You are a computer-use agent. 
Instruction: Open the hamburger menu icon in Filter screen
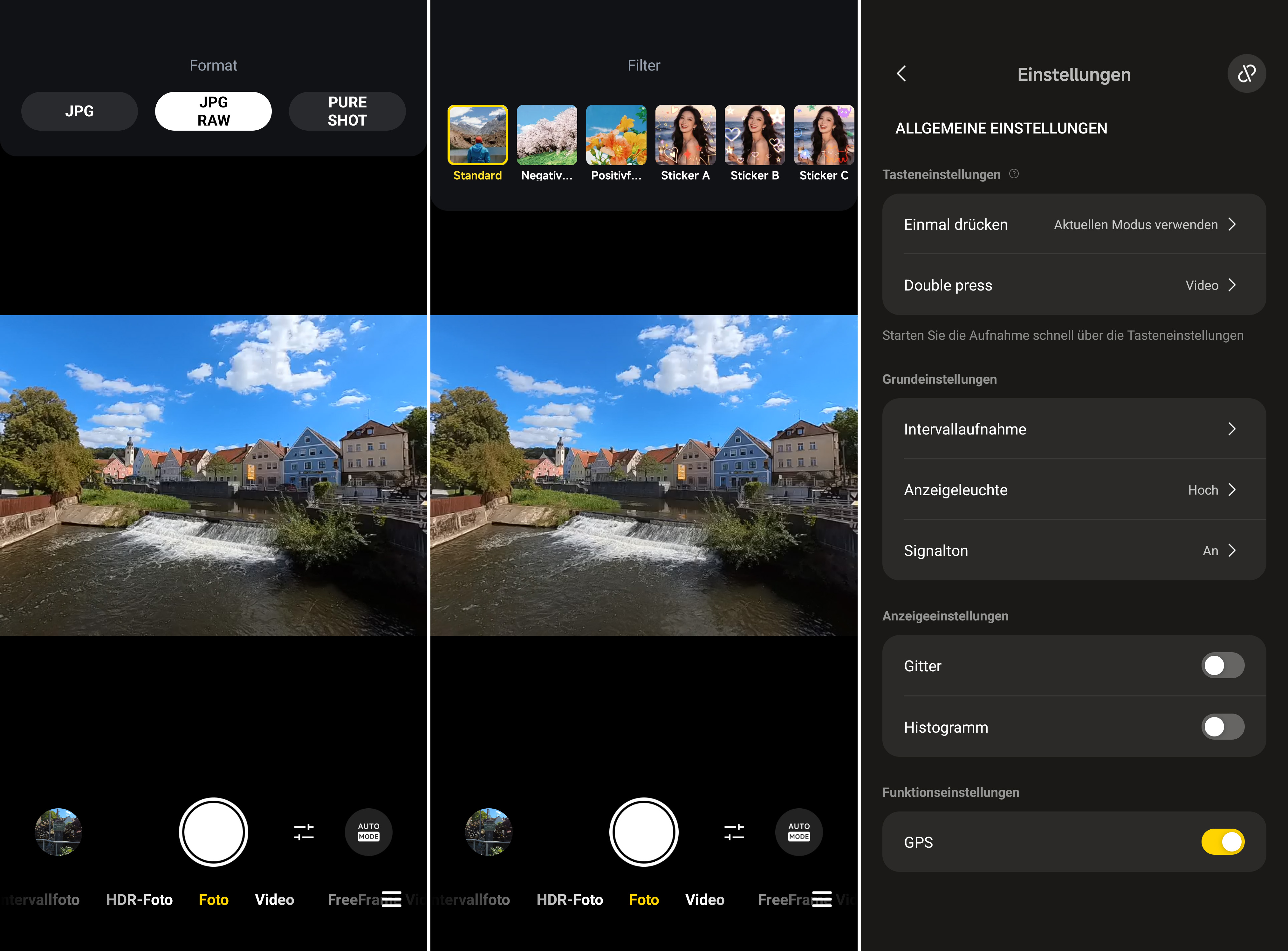822,899
